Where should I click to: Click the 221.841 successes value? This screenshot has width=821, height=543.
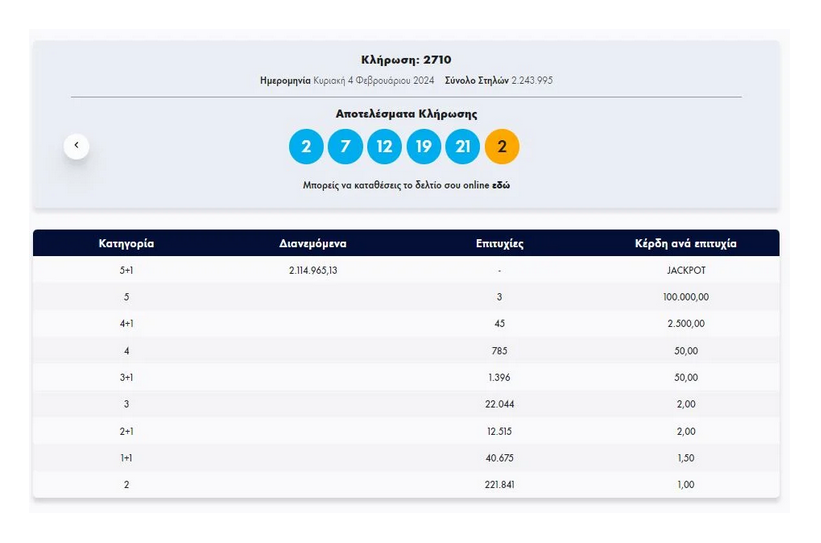pyautogui.click(x=499, y=485)
